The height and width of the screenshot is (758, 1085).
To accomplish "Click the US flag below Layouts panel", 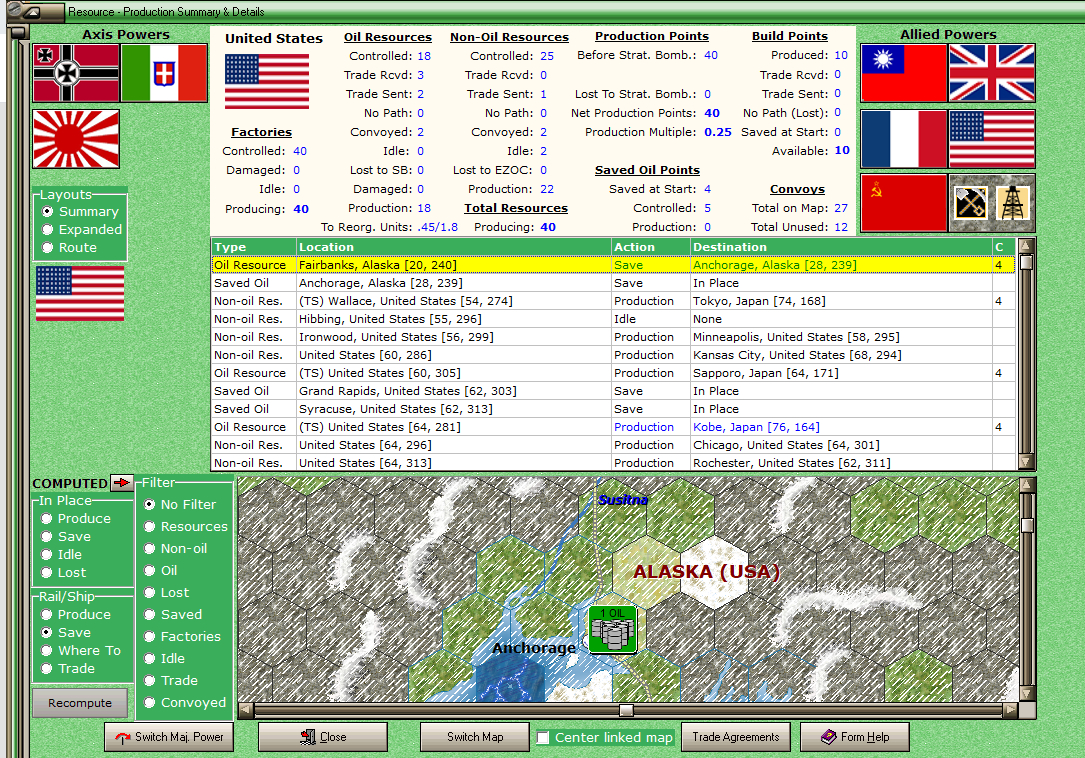I will point(80,294).
